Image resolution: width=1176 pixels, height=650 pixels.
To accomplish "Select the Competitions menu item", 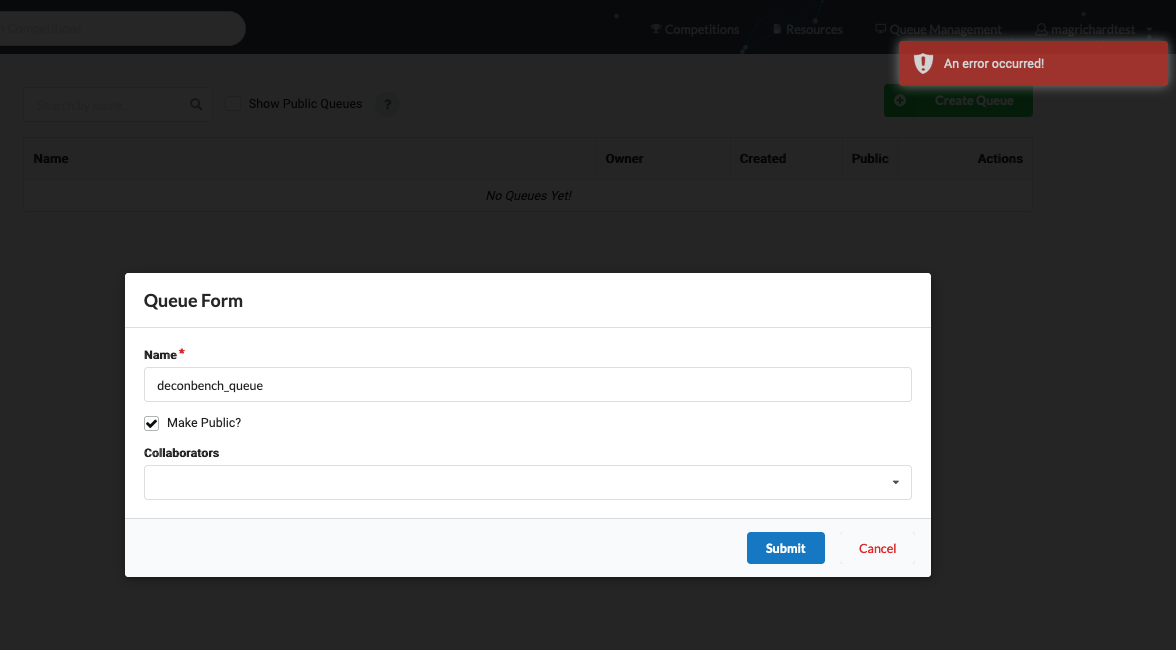I will (694, 29).
